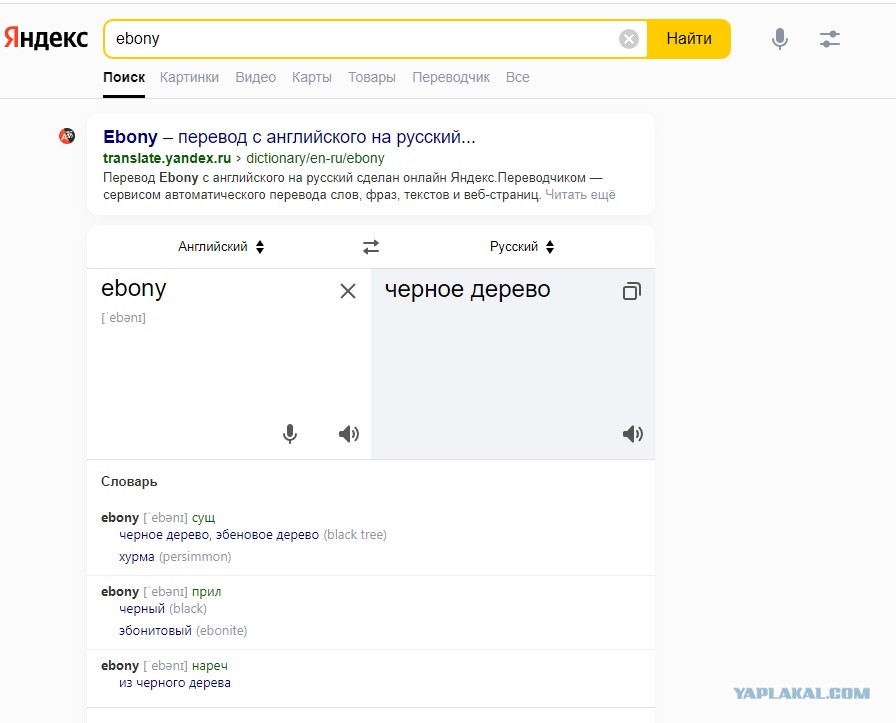Open dictionary entry черное дерево
Image resolution: width=896 pixels, height=723 pixels.
pyautogui.click(x=164, y=535)
